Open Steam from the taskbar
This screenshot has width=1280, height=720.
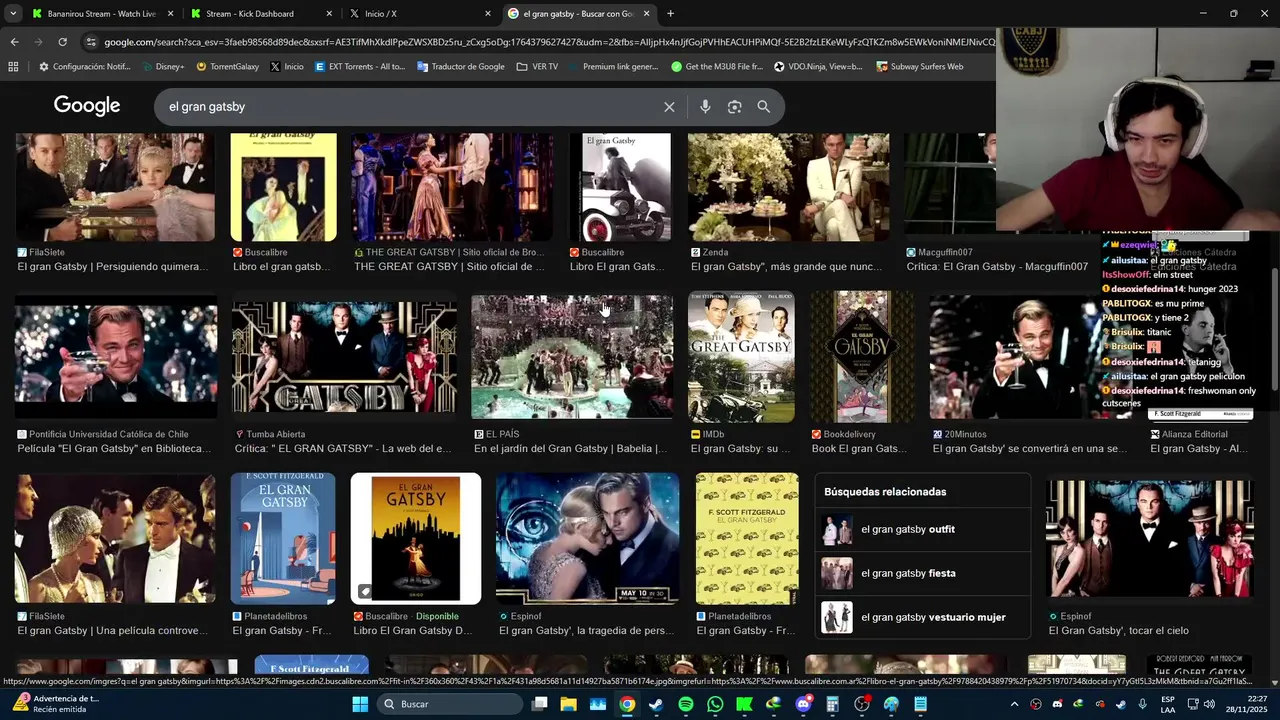(656, 704)
